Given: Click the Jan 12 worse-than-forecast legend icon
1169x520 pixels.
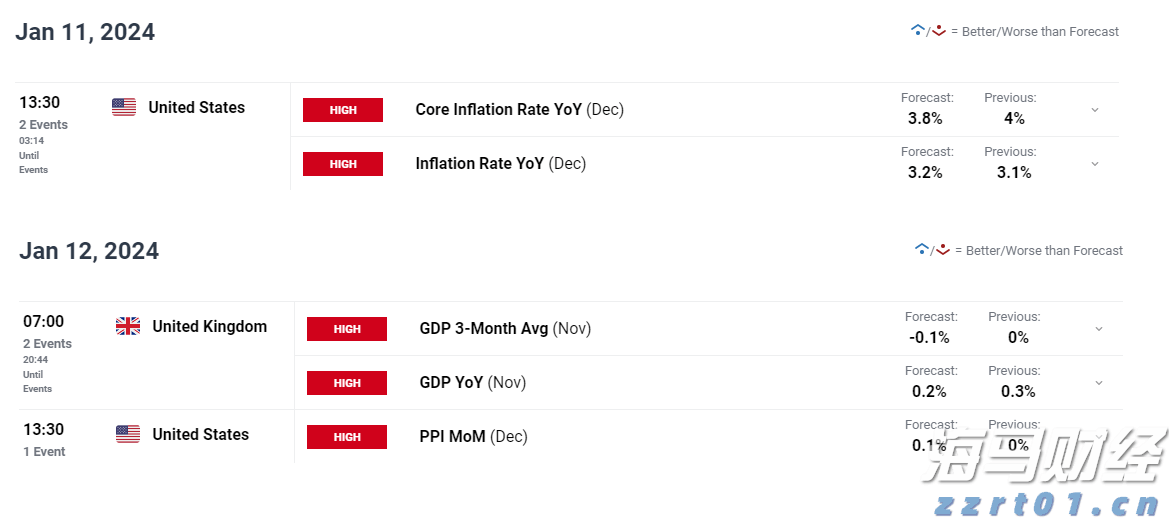Looking at the screenshot, I should tap(941, 250).
